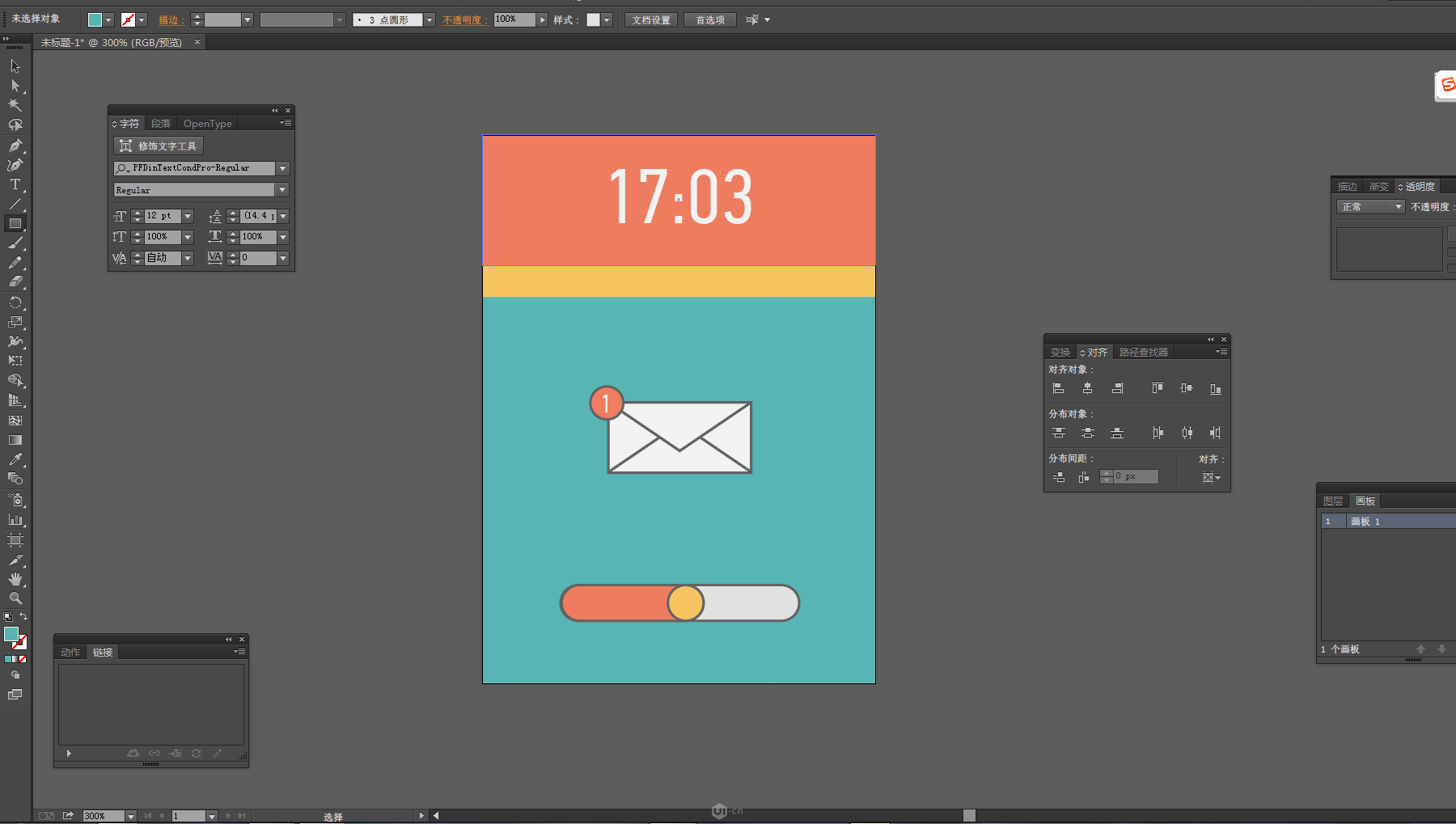Open the PFDinTextCondPro-Regular font family dropdown

pyautogui.click(x=282, y=168)
